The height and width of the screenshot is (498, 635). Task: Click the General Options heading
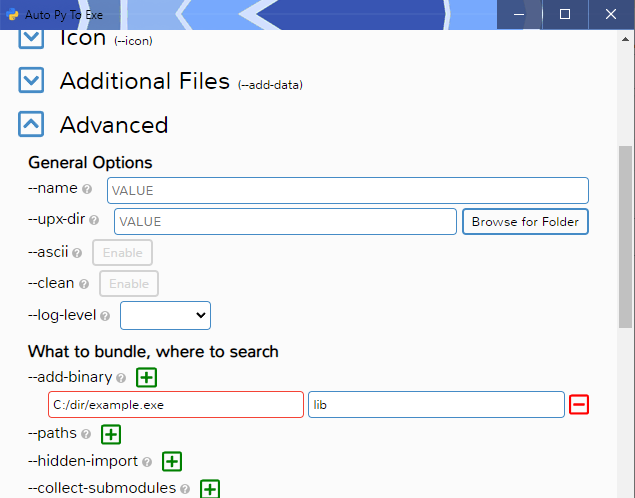click(x=90, y=162)
